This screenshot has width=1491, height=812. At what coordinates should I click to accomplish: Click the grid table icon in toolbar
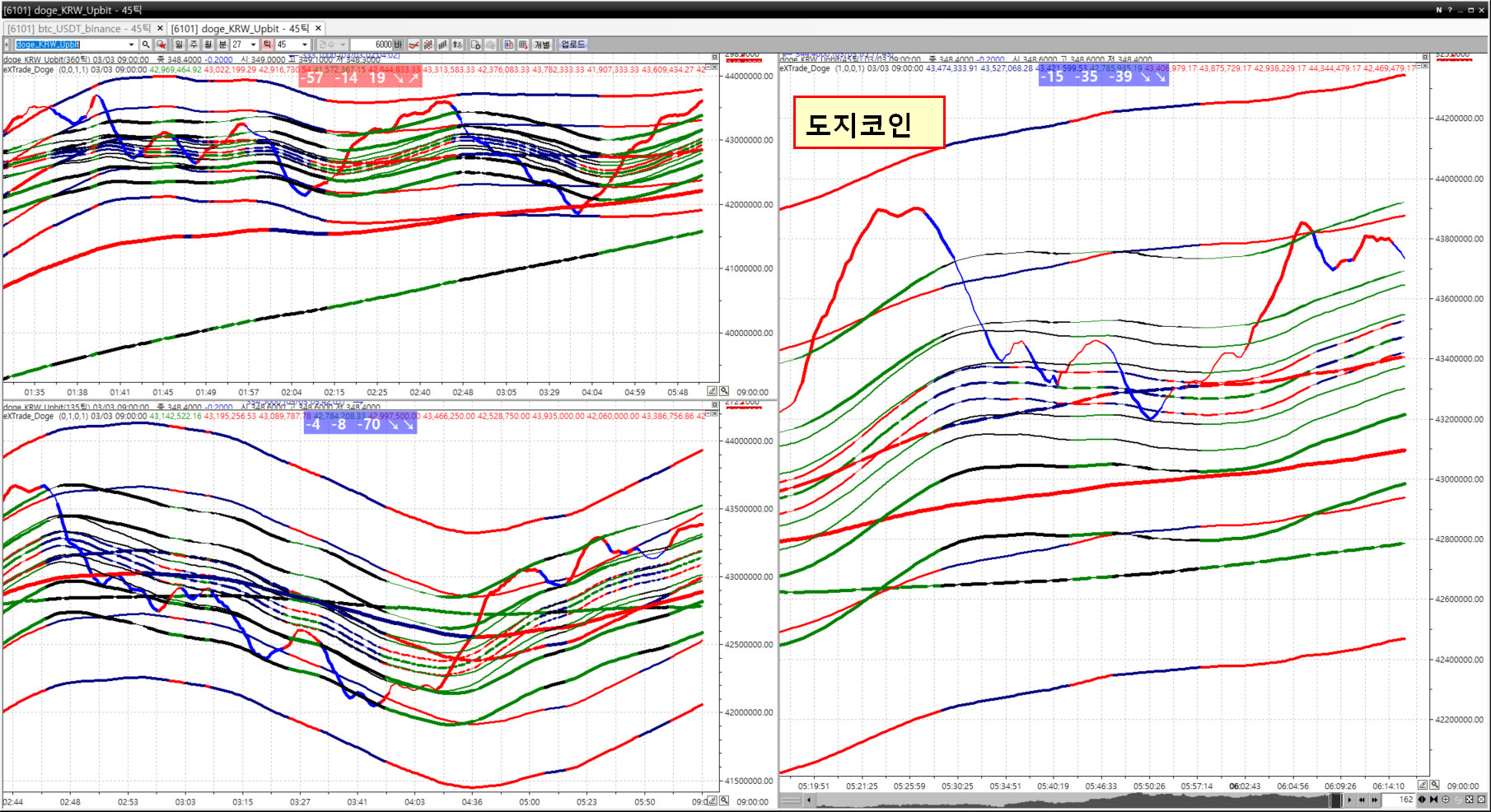click(x=522, y=44)
